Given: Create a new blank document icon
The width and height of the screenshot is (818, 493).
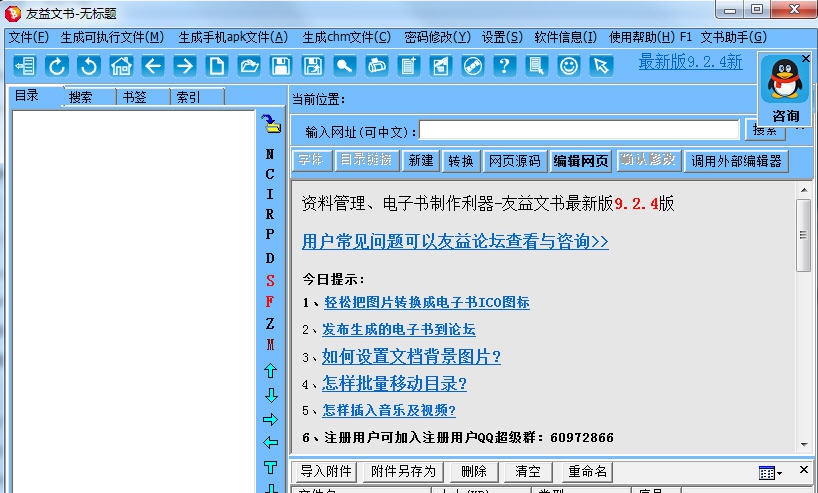Looking at the screenshot, I should click(x=217, y=66).
